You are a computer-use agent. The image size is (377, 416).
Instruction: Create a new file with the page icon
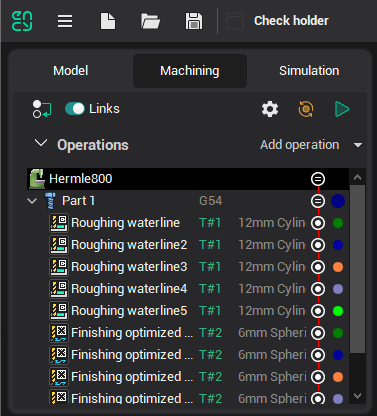[108, 21]
